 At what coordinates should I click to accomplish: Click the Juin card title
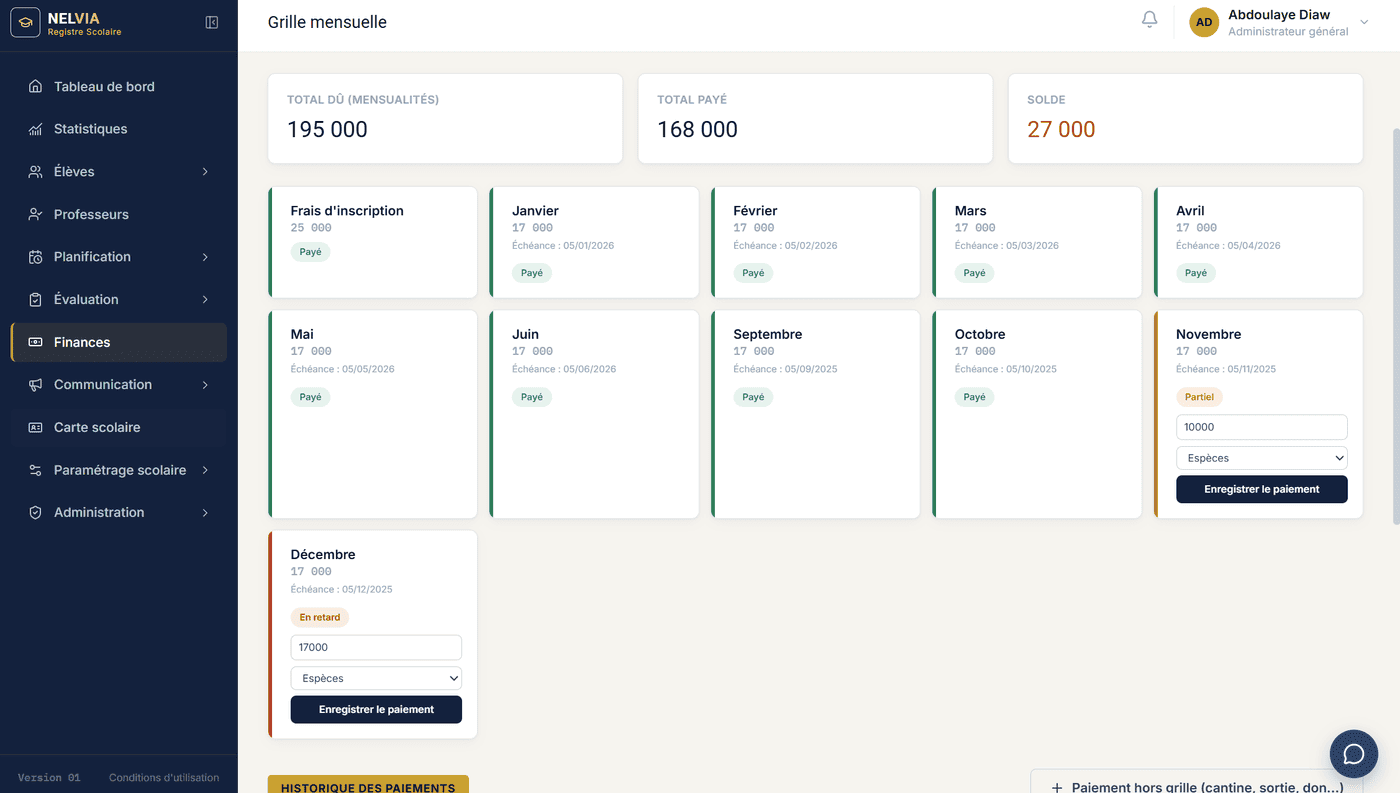pos(525,334)
